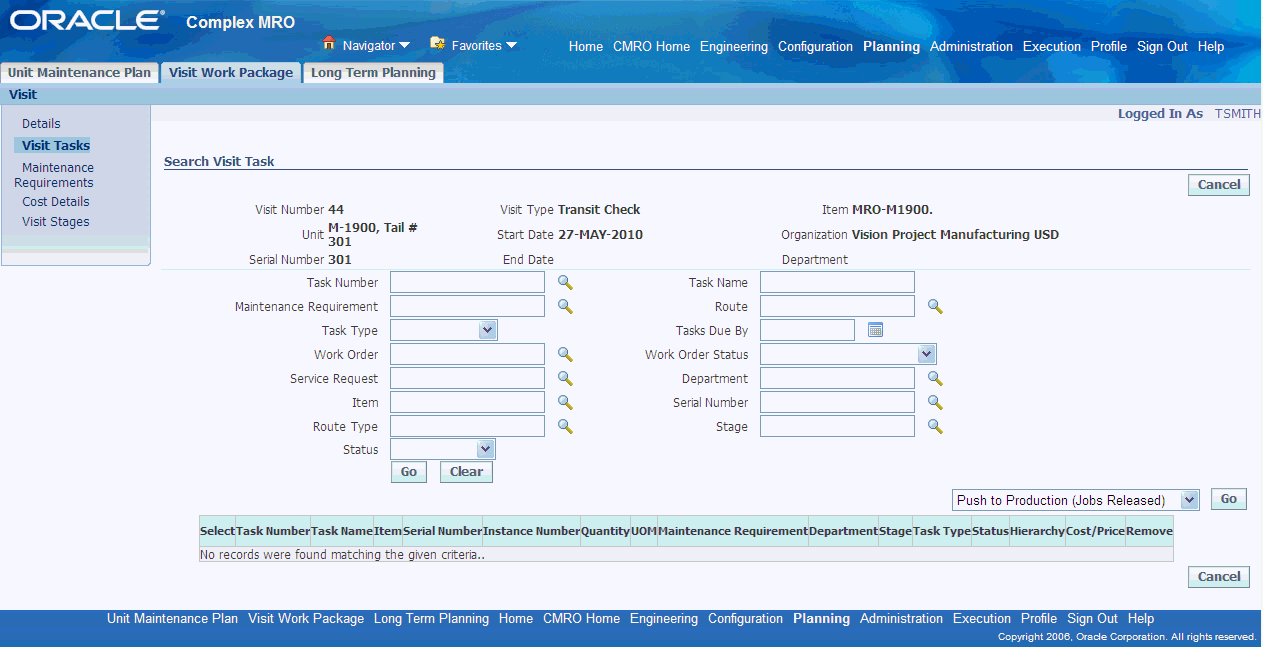
Task: Click footer Execution link
Action: click(x=982, y=619)
